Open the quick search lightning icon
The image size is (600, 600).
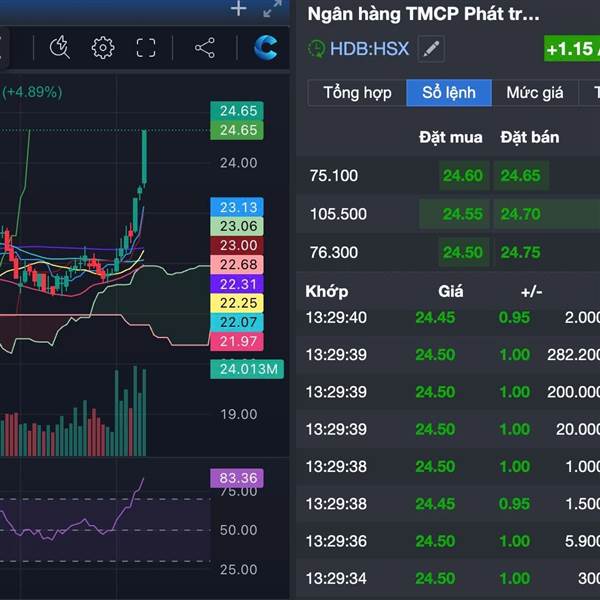pyautogui.click(x=59, y=48)
